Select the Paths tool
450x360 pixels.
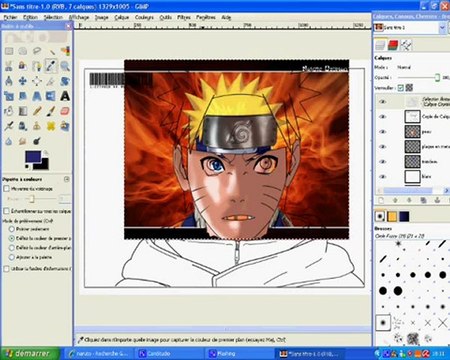[37, 66]
